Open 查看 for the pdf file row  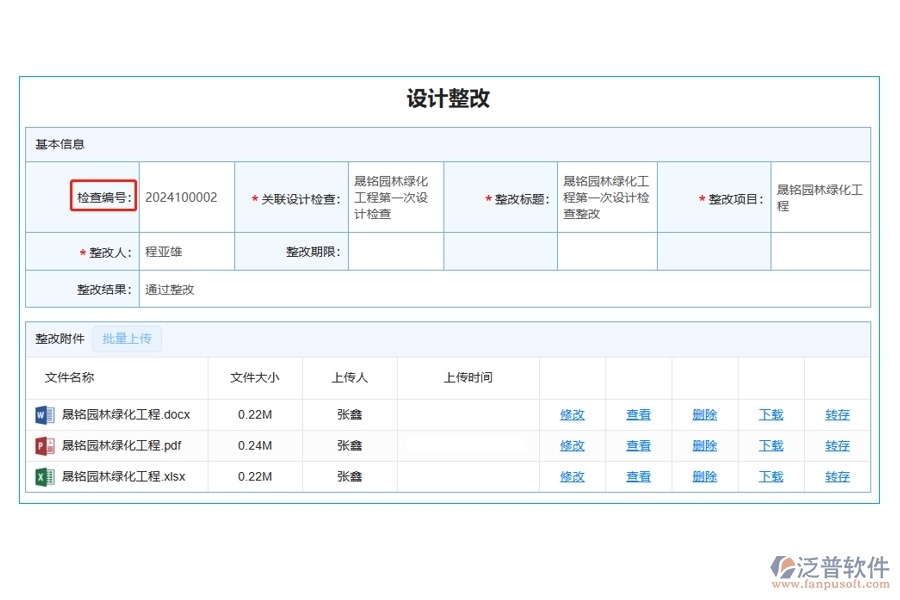pos(638,445)
